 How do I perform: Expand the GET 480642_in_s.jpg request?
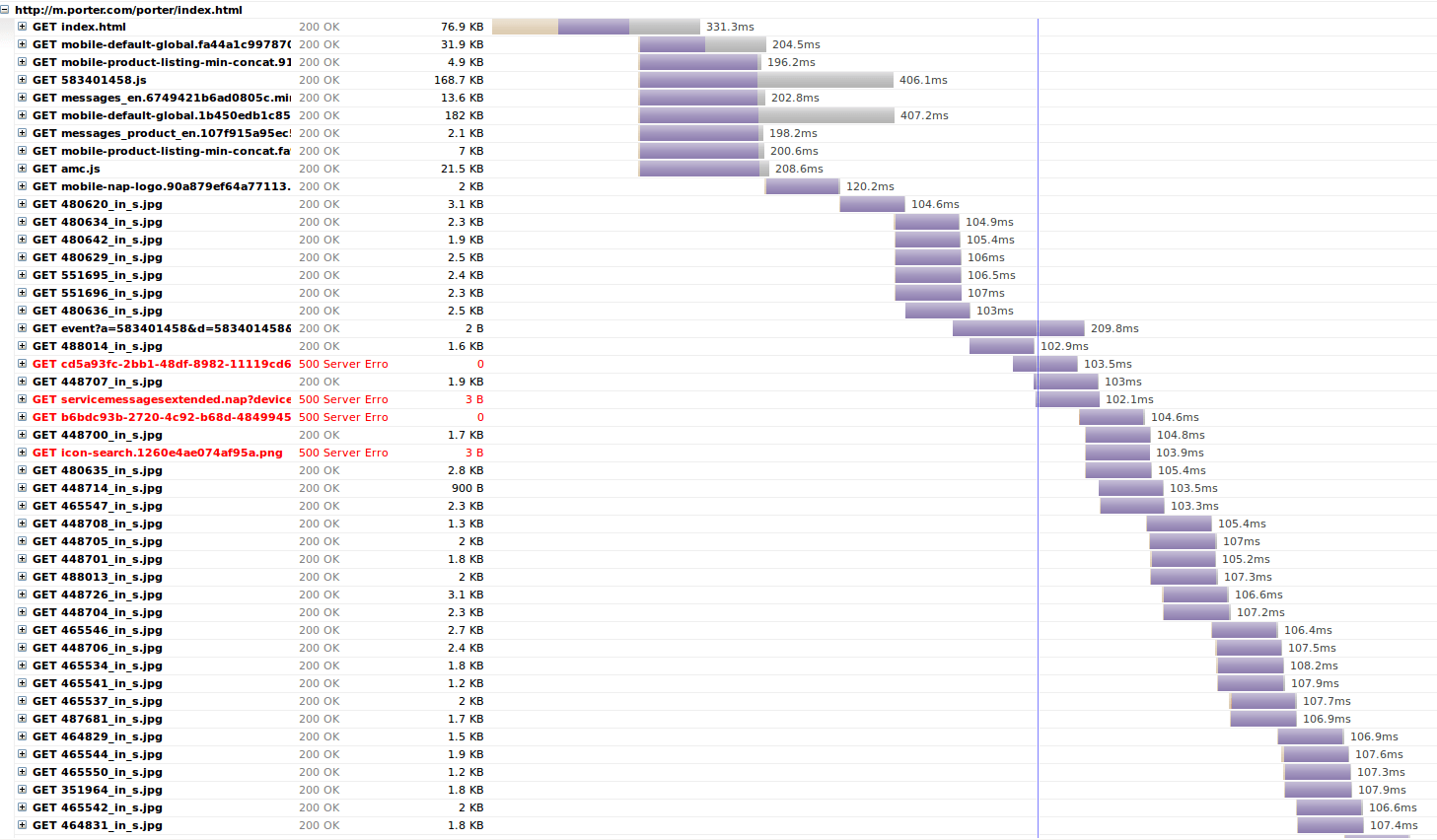coord(22,240)
